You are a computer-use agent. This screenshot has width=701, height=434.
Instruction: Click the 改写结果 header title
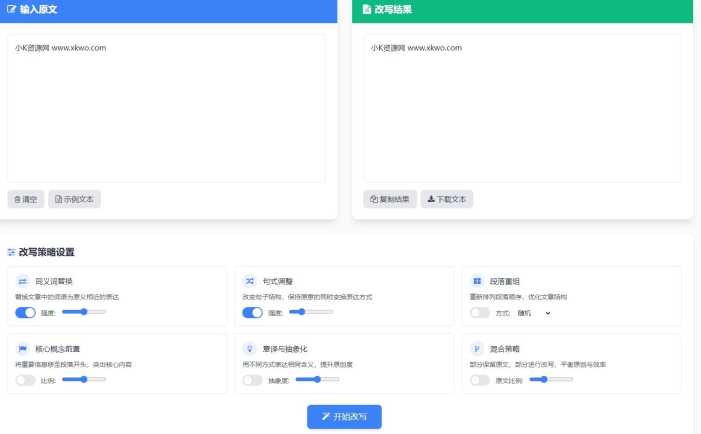tap(393, 9)
